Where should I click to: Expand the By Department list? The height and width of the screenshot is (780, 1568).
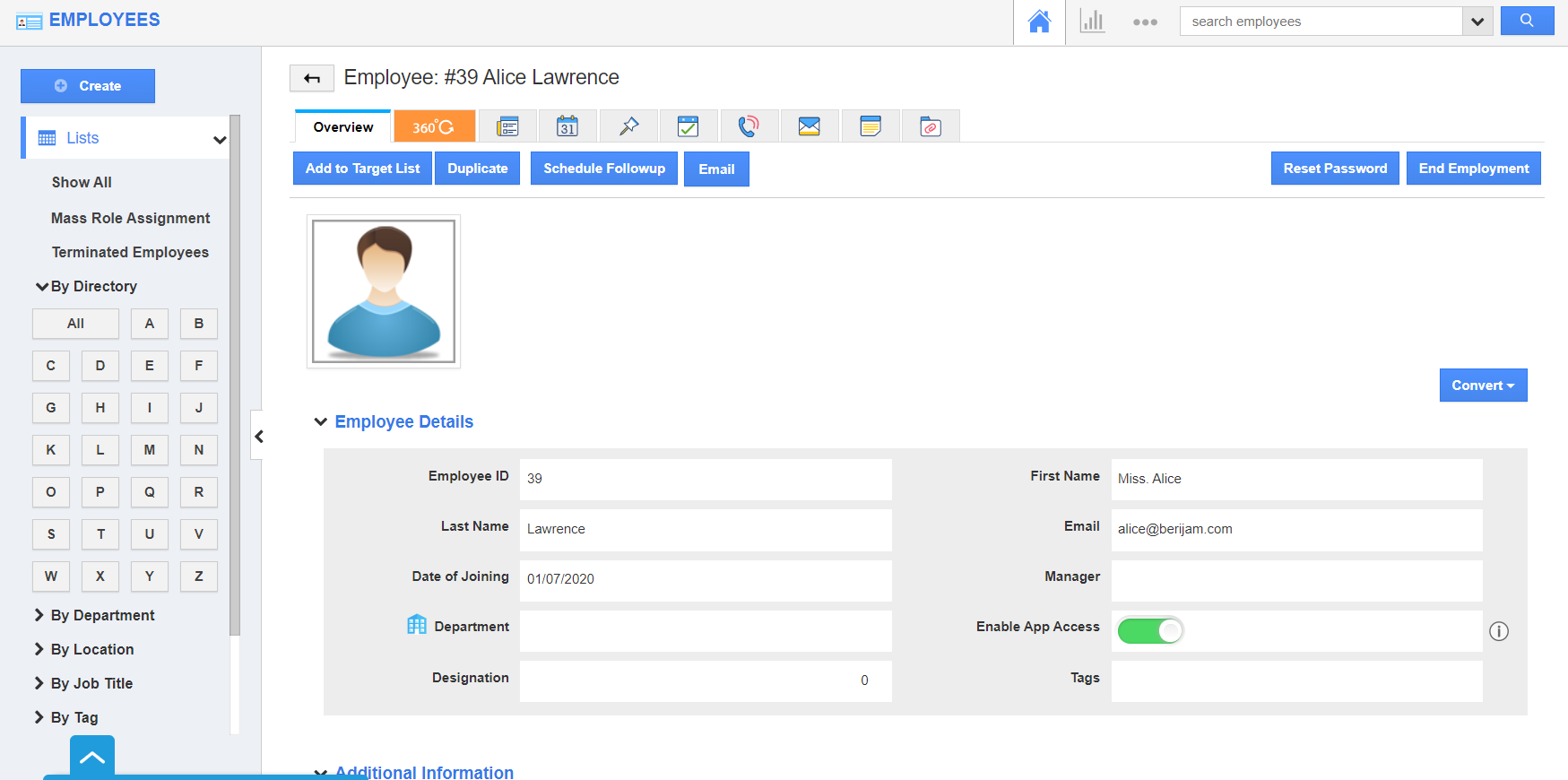(102, 615)
